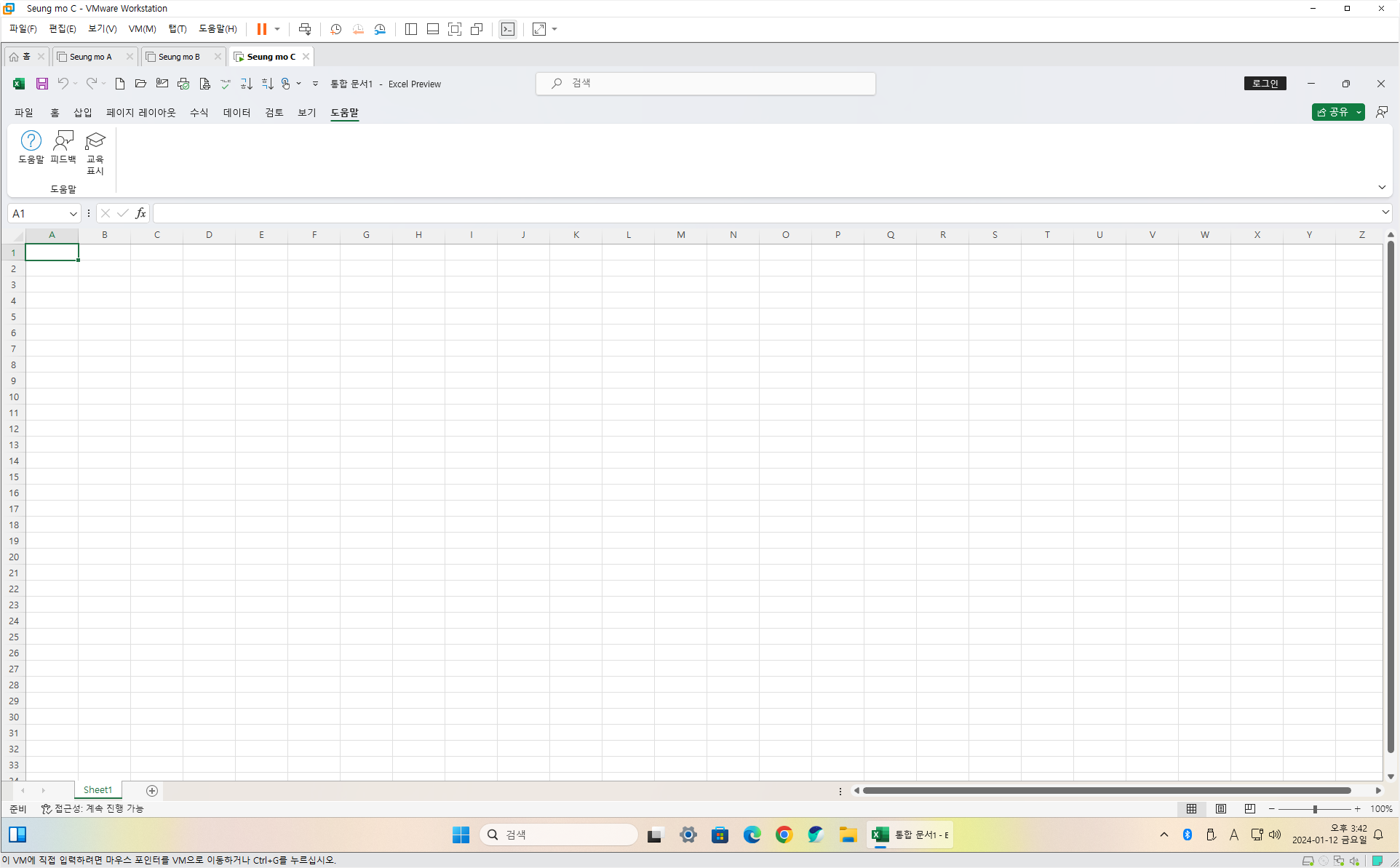Image resolution: width=1400 pixels, height=868 pixels.
Task: Switch to Page Break Preview view
Action: click(x=1250, y=808)
